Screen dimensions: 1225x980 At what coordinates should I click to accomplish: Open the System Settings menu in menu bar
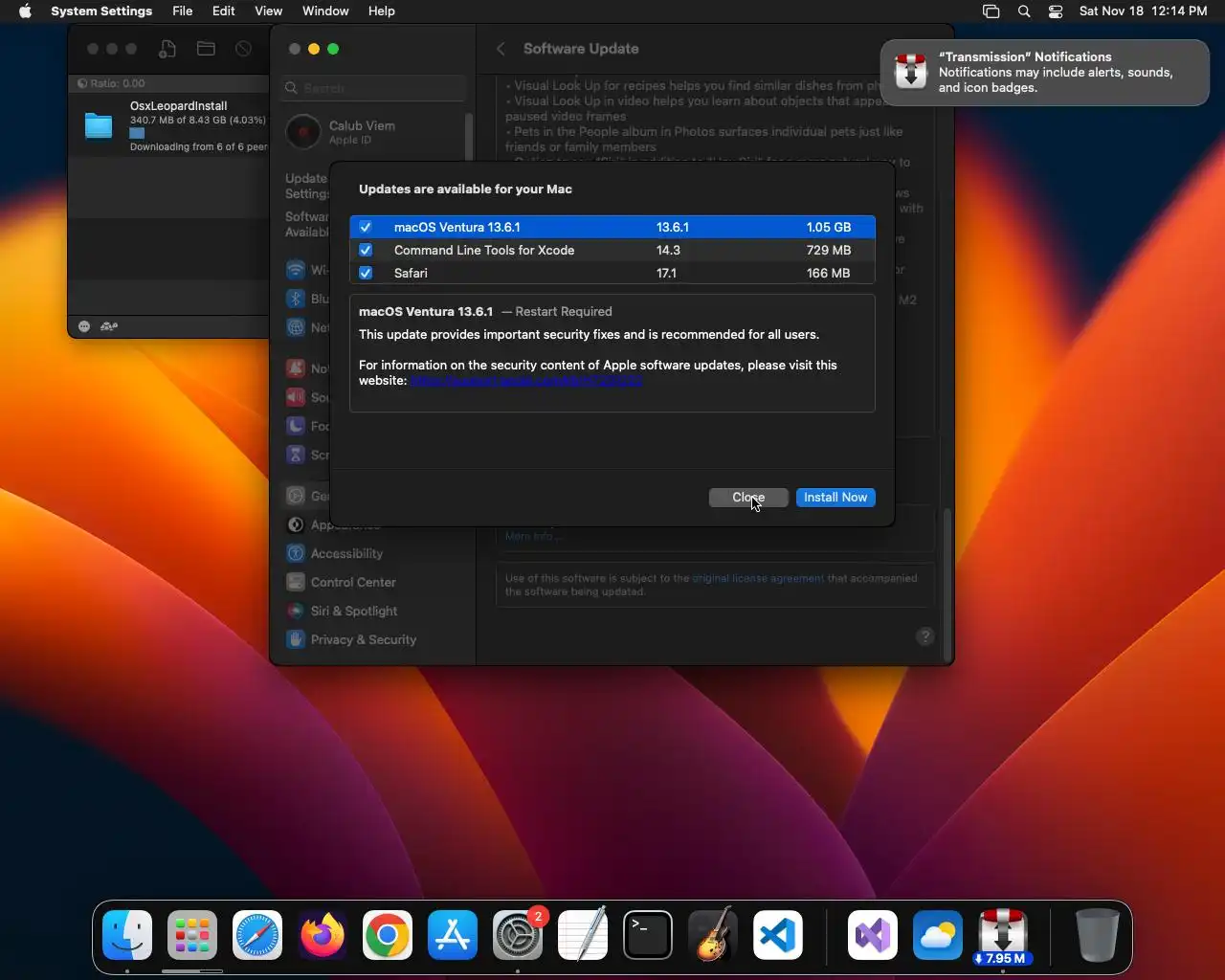[101, 11]
